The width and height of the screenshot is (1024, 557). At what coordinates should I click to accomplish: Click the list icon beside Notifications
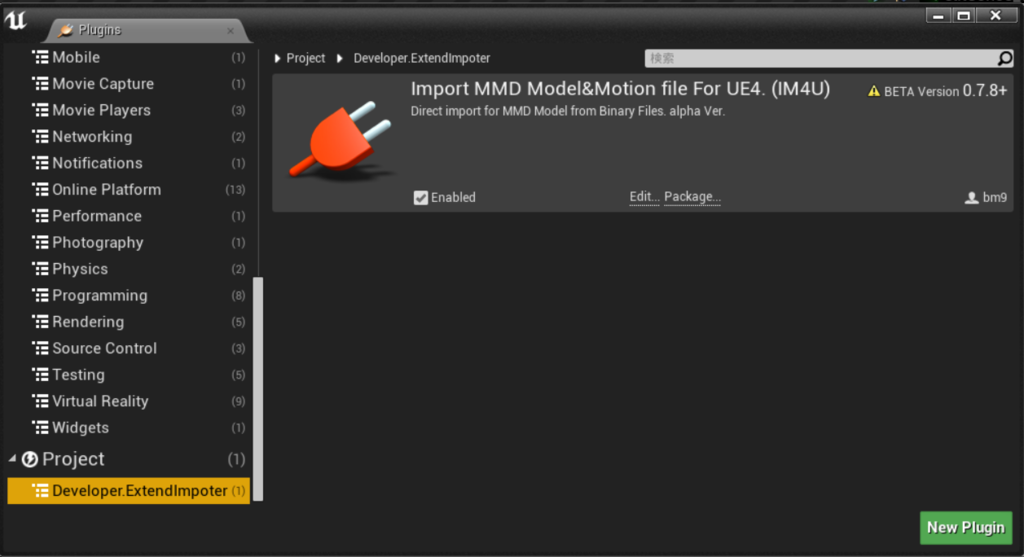40,163
